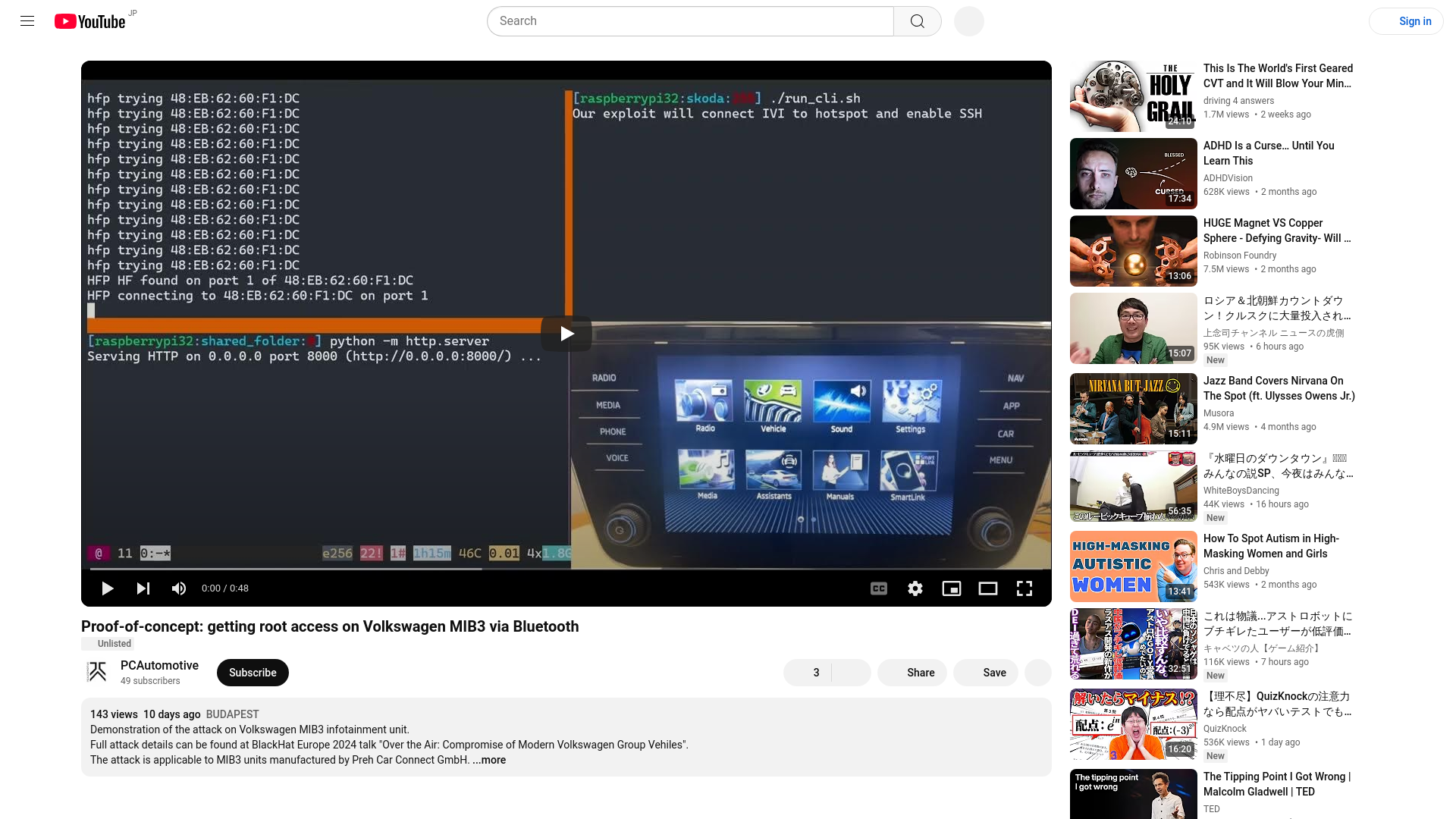Click the BUDAPEST location tag
Image resolution: width=1456 pixels, height=819 pixels.
tap(232, 714)
